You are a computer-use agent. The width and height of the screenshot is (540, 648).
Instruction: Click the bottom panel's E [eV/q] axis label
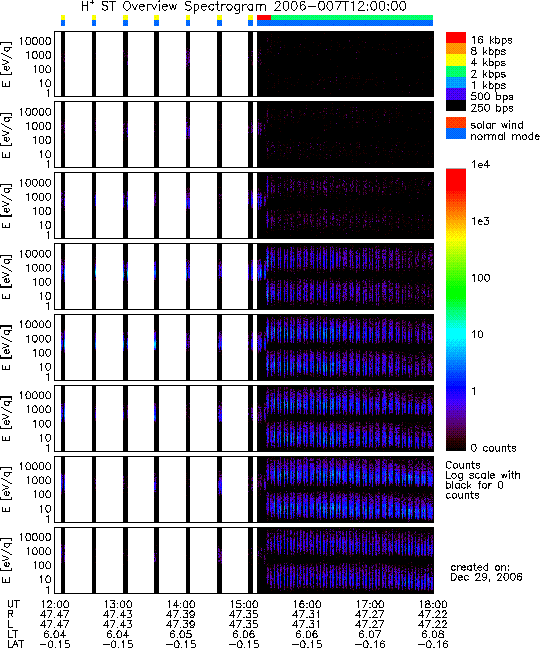(7, 560)
